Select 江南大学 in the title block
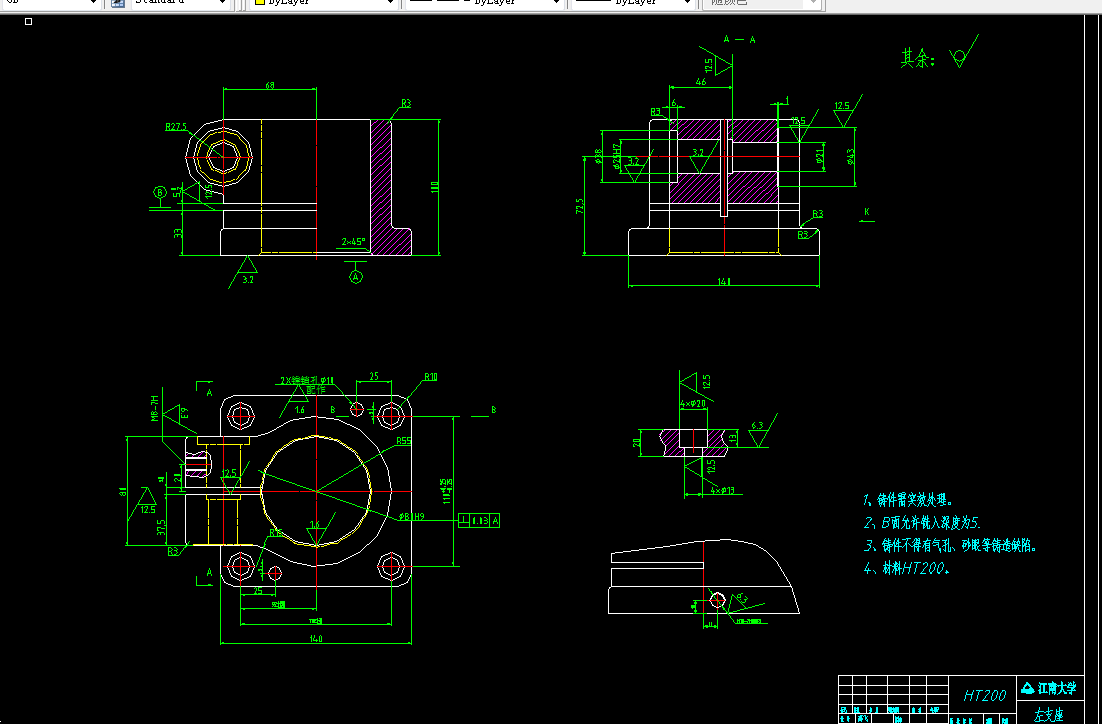1102x724 pixels. point(1057,688)
